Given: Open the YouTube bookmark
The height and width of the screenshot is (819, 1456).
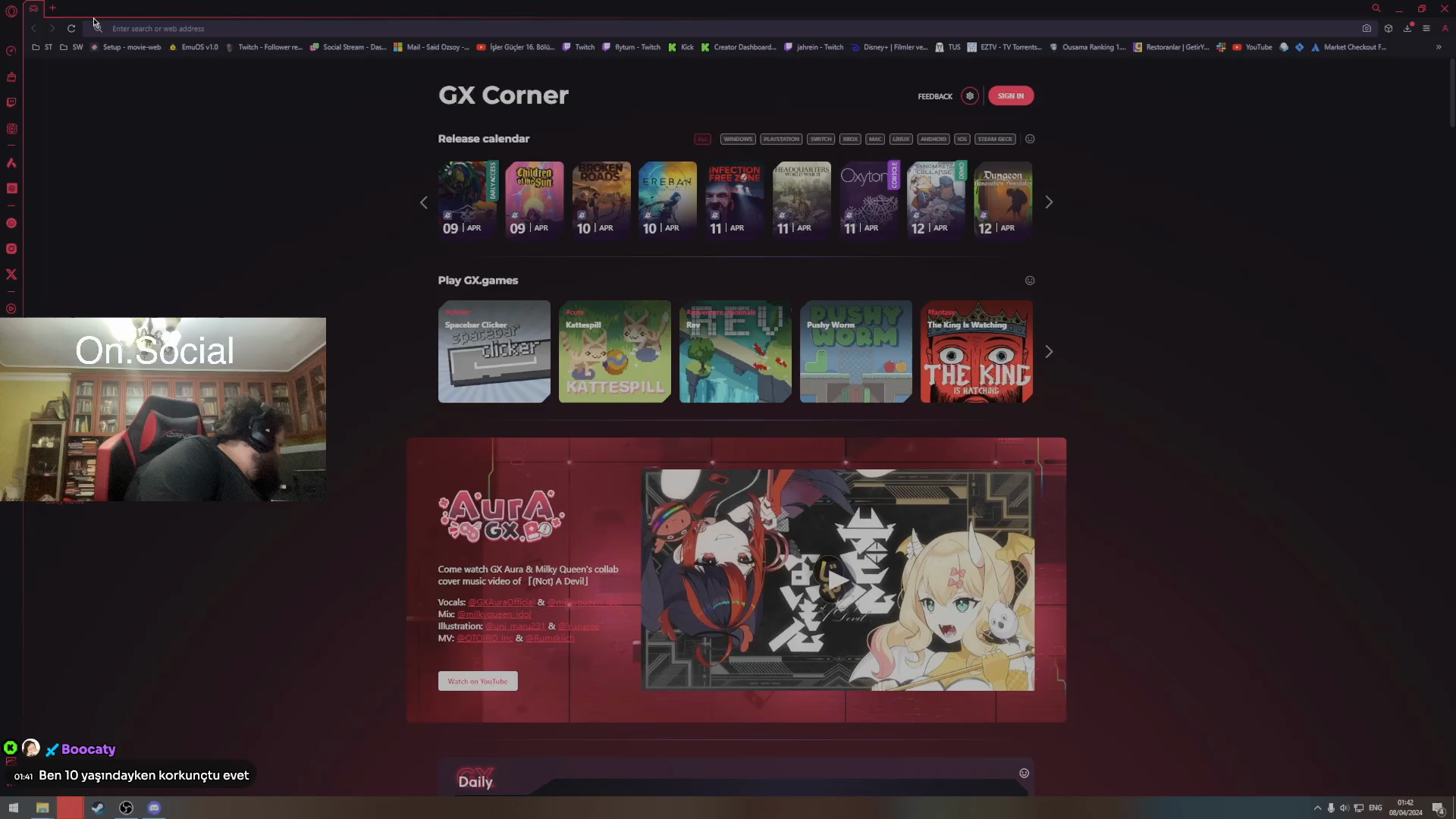Looking at the screenshot, I should [x=1252, y=47].
